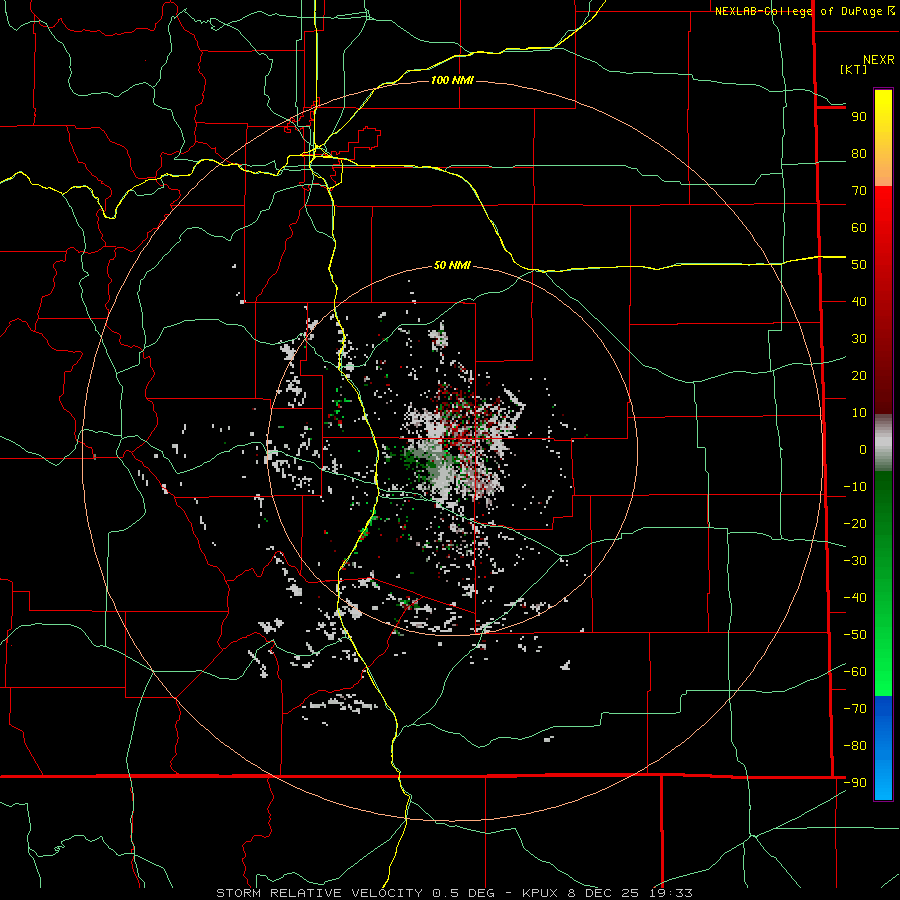Click the 60 label on the velocity scale
Screen dimensions: 900x900
pyautogui.click(x=859, y=228)
